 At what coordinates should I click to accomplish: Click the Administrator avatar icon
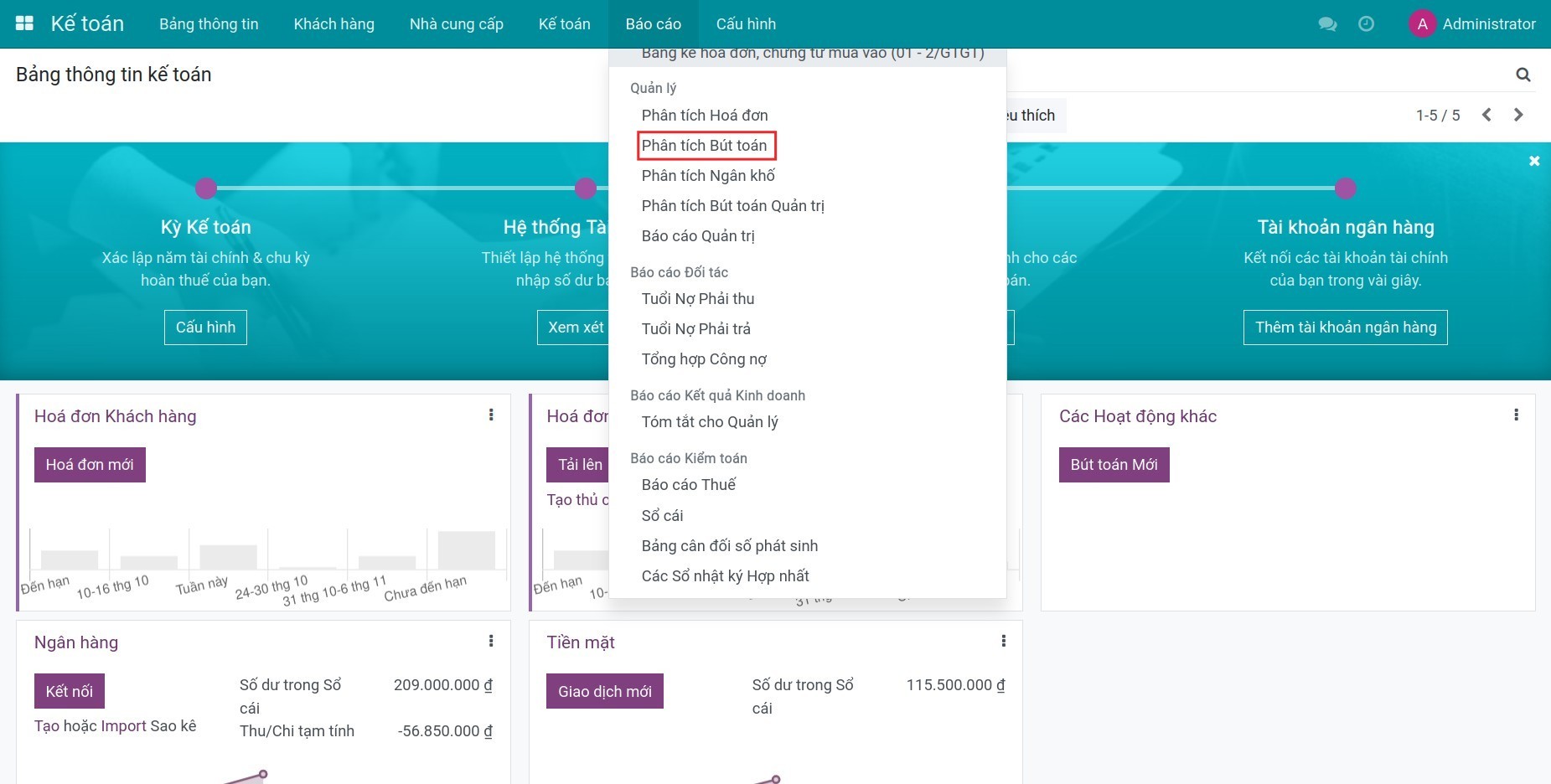point(1422,24)
